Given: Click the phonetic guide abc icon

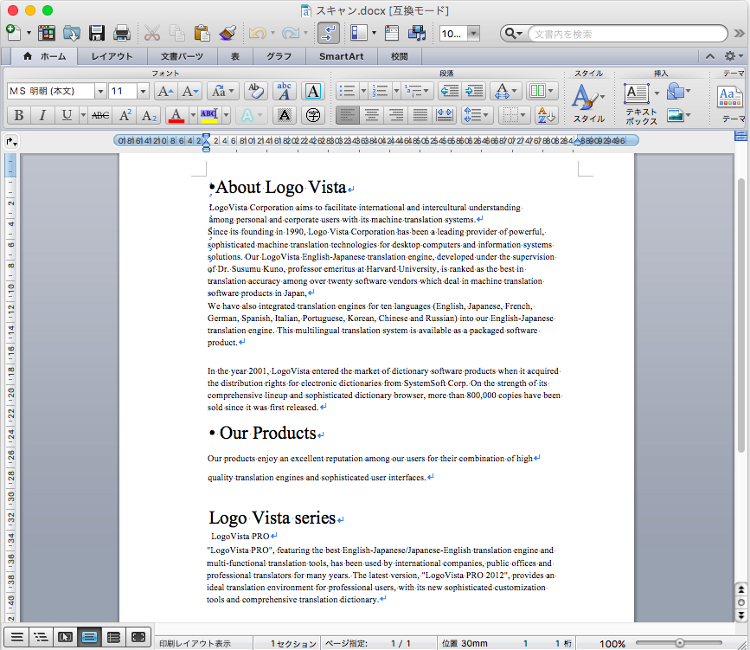Looking at the screenshot, I should pyautogui.click(x=285, y=91).
